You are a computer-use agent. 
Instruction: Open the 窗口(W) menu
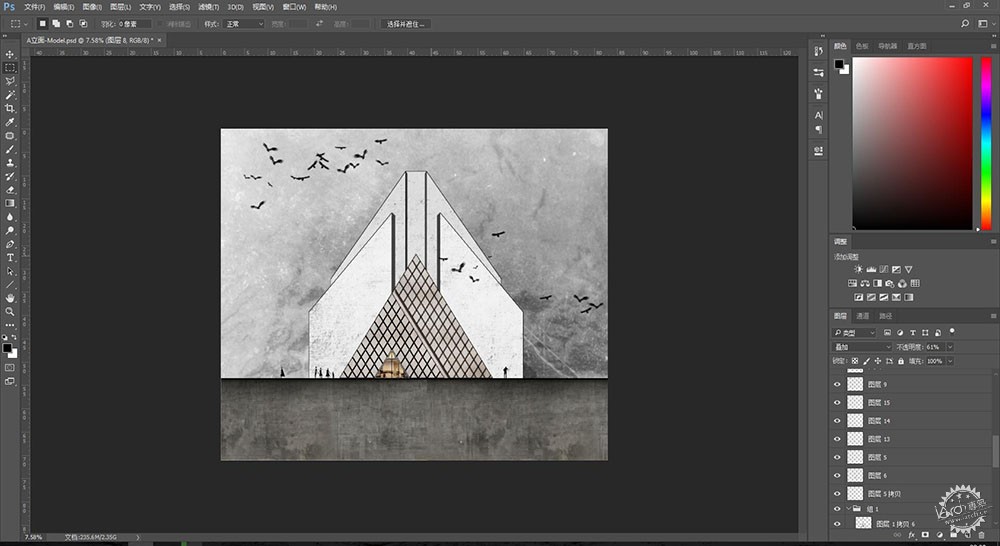[294, 7]
